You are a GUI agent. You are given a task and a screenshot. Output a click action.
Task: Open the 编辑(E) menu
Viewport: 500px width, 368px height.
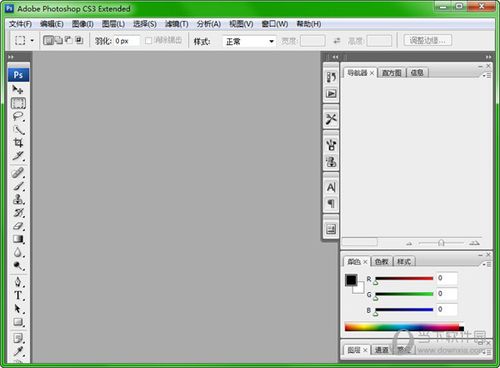click(52, 24)
